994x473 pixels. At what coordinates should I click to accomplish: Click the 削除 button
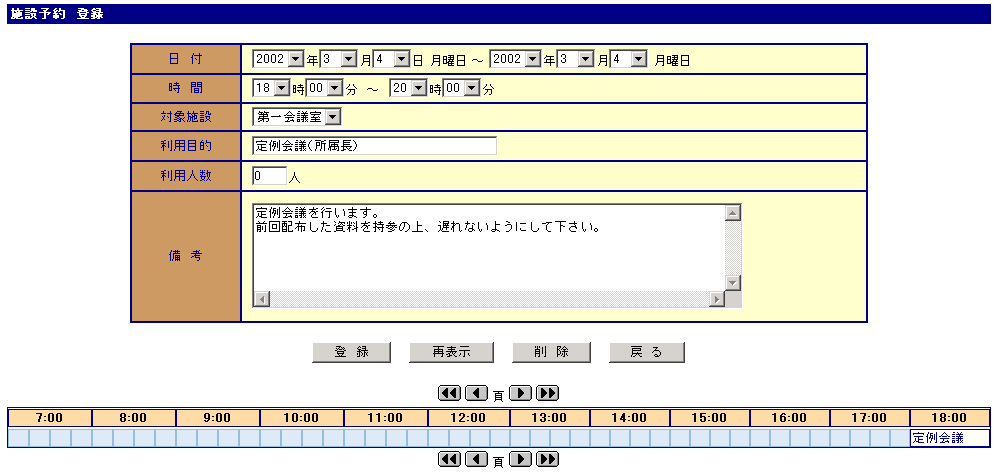(552, 353)
